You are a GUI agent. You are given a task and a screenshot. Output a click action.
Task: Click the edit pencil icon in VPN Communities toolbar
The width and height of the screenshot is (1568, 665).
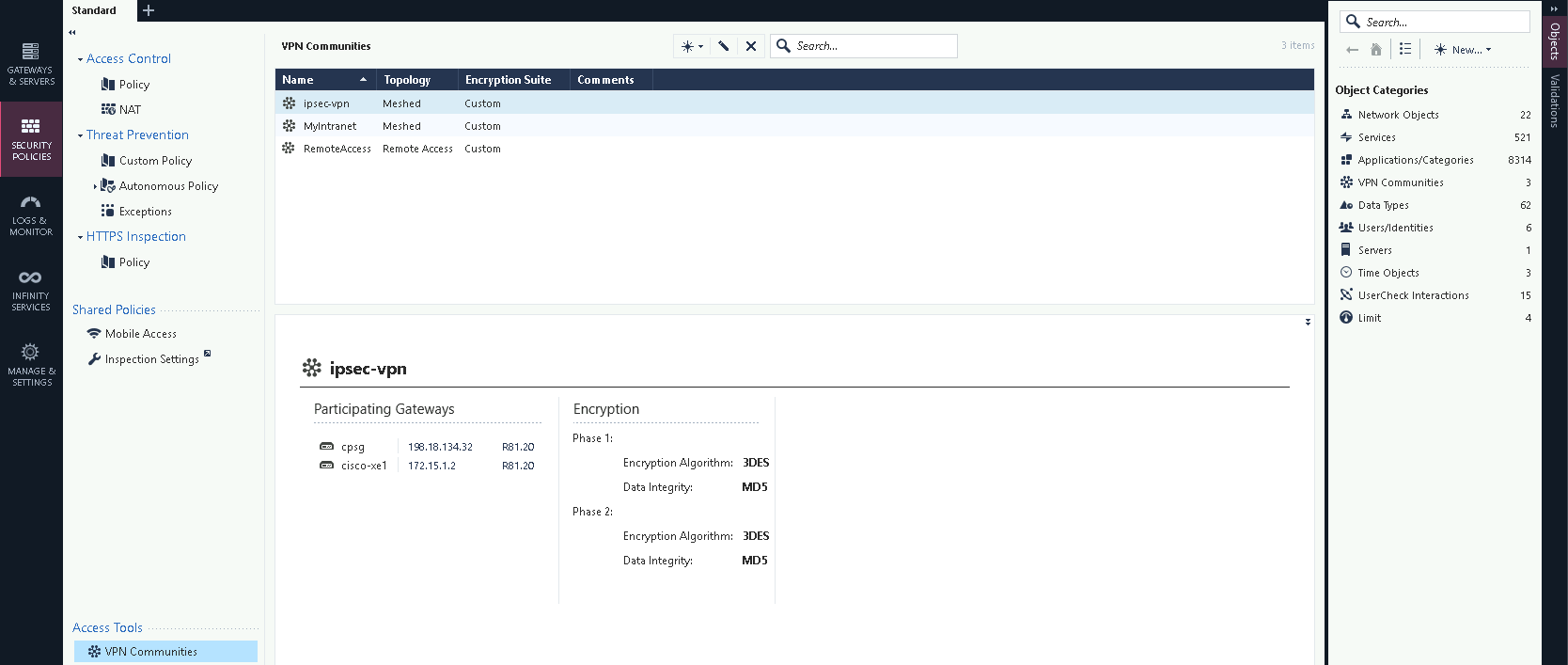point(723,46)
